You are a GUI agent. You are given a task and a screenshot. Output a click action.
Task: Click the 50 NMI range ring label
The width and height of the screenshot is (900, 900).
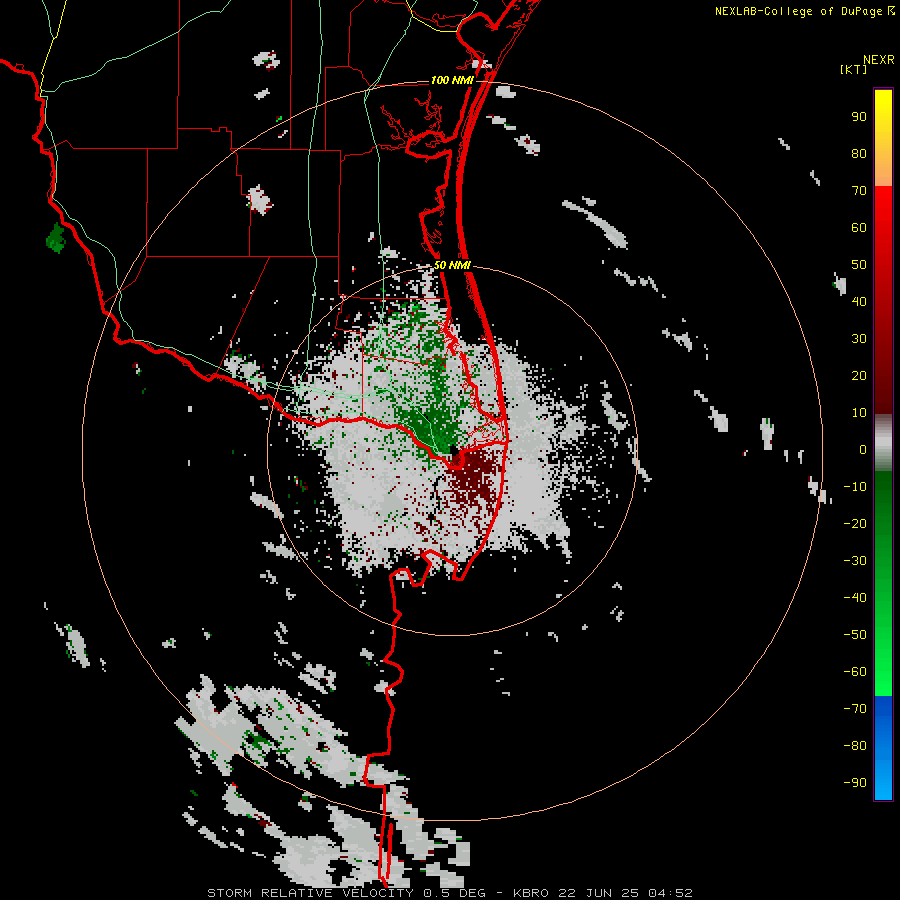click(x=452, y=265)
